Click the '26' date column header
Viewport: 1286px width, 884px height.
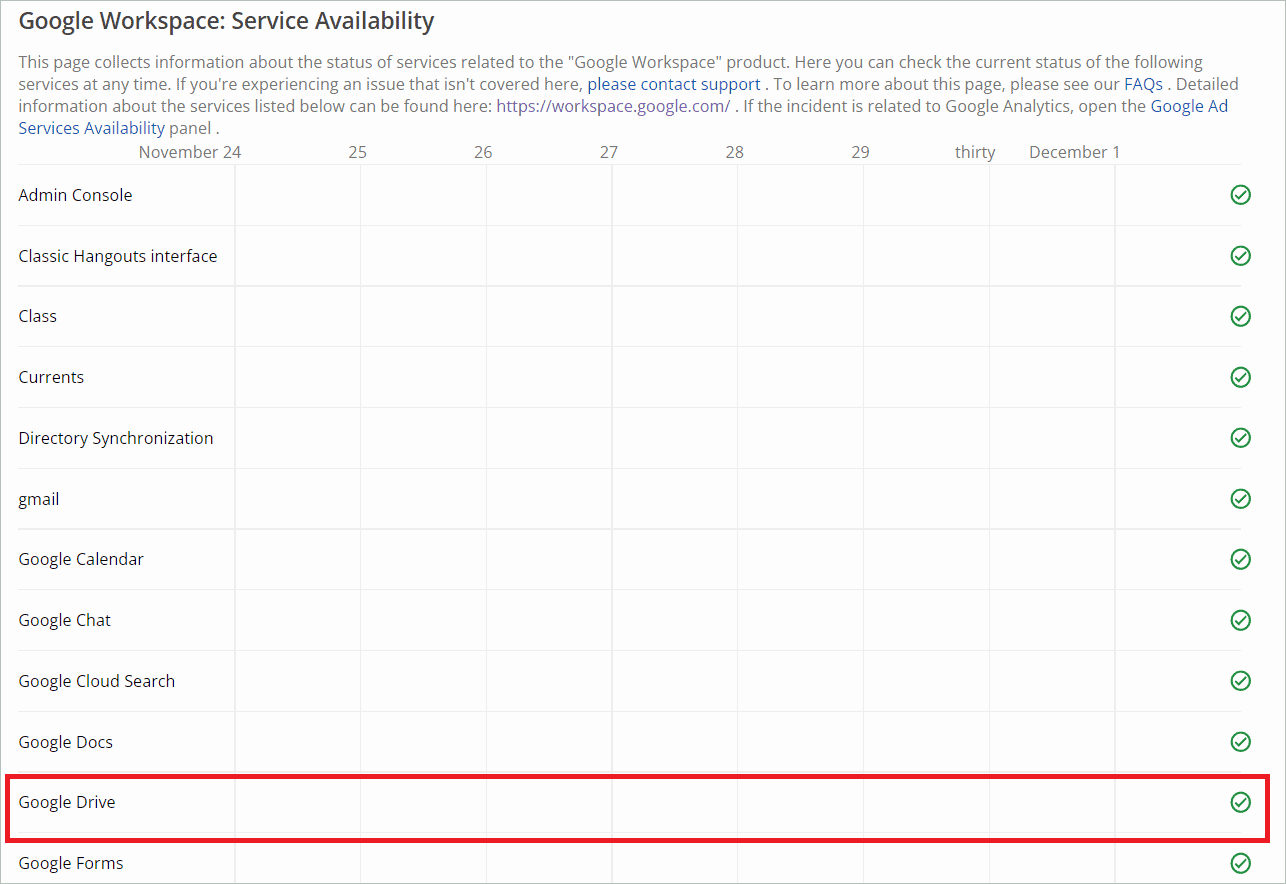coord(483,152)
